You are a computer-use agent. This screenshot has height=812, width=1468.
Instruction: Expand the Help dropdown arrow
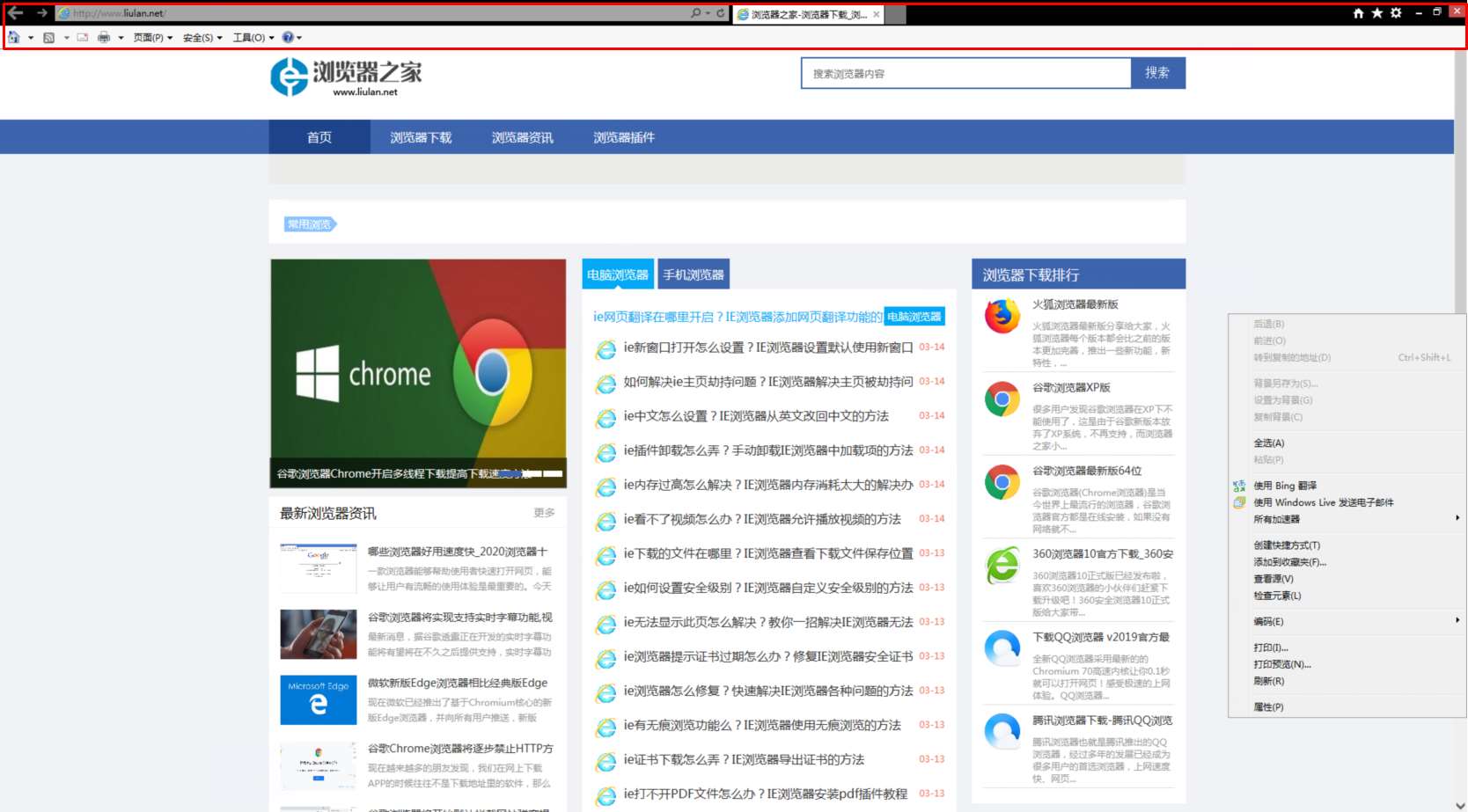point(299,38)
